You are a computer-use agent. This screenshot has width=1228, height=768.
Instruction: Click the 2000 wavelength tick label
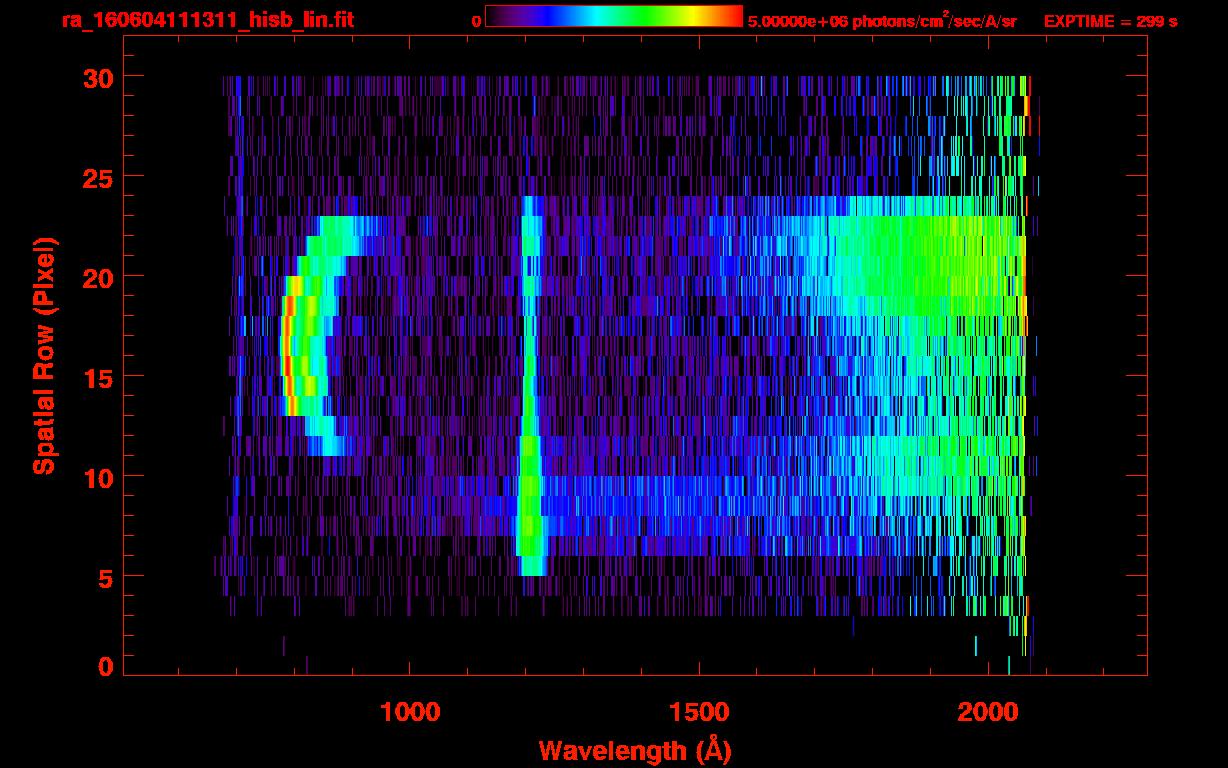pos(988,712)
